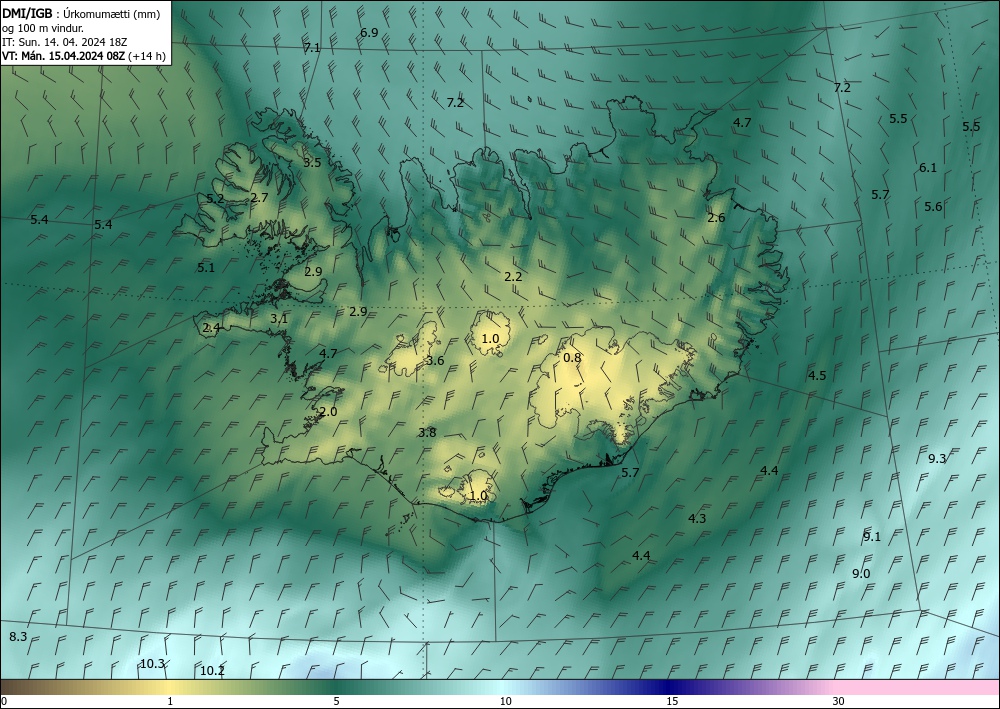Image resolution: width=1000 pixels, height=709 pixels.
Task: Select the 10.2 value label
Action: [x=212, y=671]
